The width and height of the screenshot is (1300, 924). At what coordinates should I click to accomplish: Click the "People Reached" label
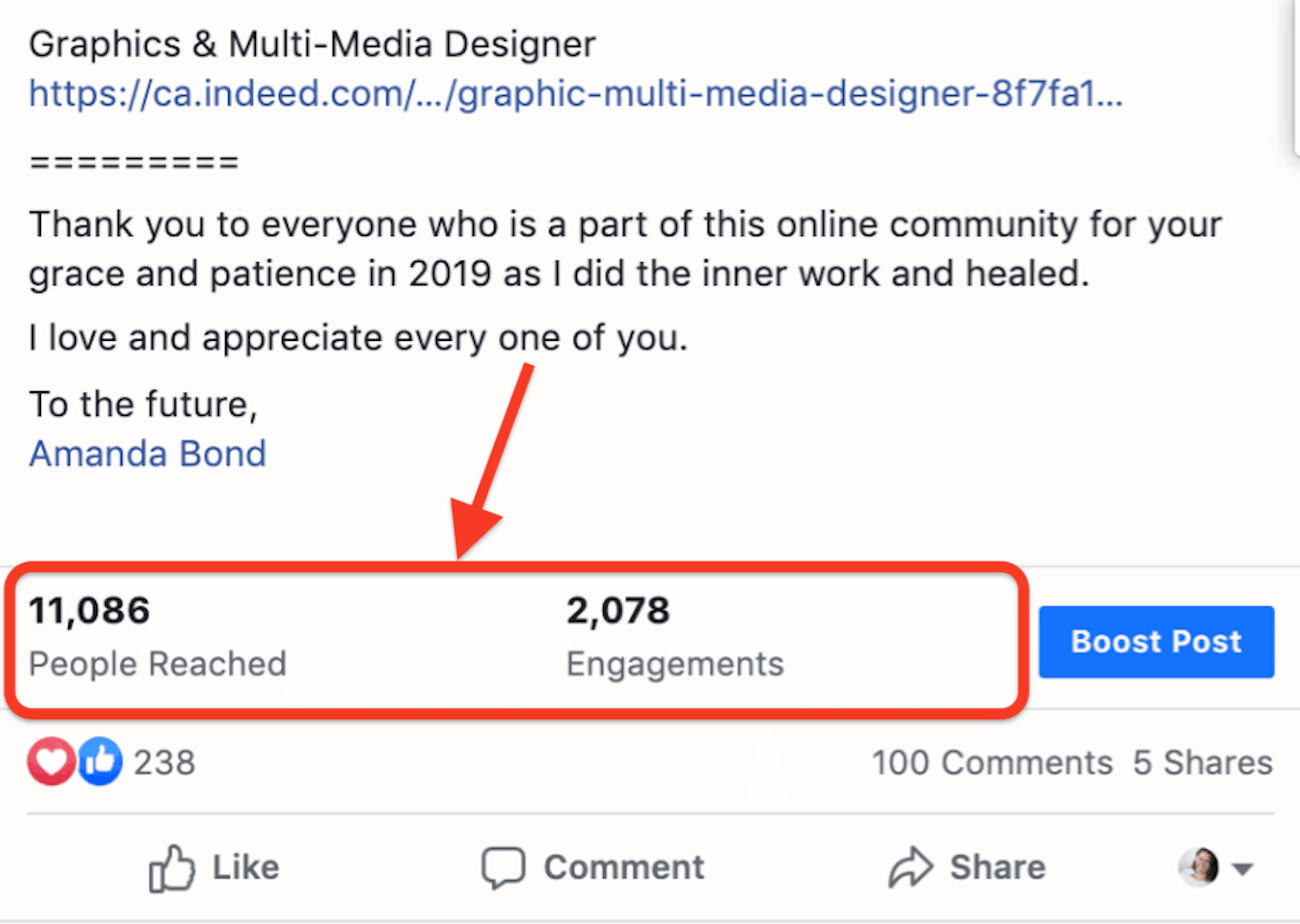point(157,663)
